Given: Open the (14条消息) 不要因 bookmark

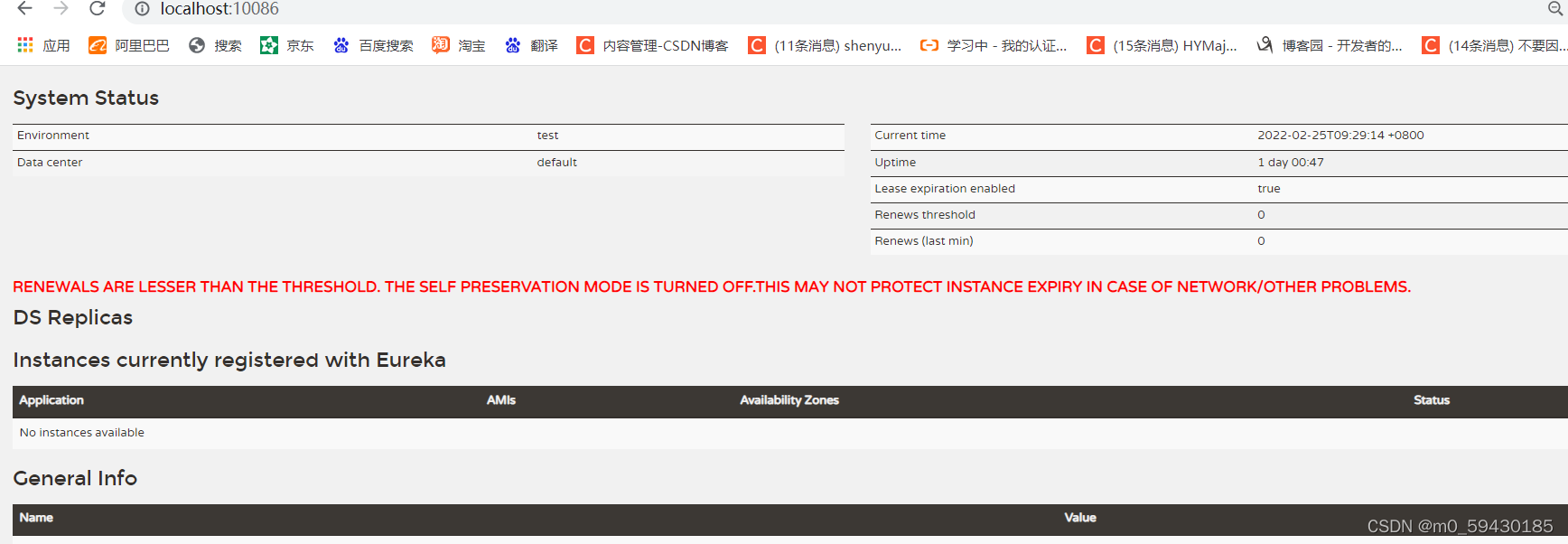Looking at the screenshot, I should 1495,45.
